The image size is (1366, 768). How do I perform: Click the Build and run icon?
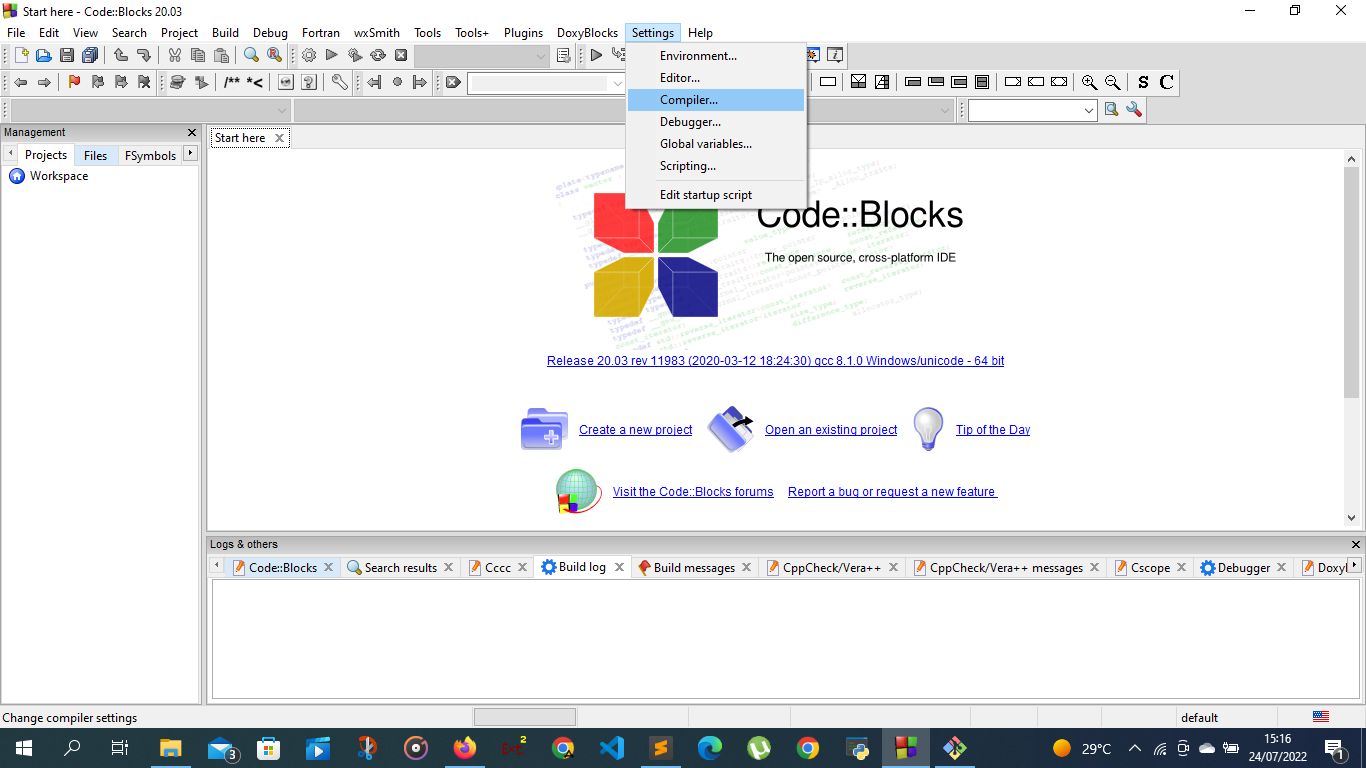coord(355,55)
